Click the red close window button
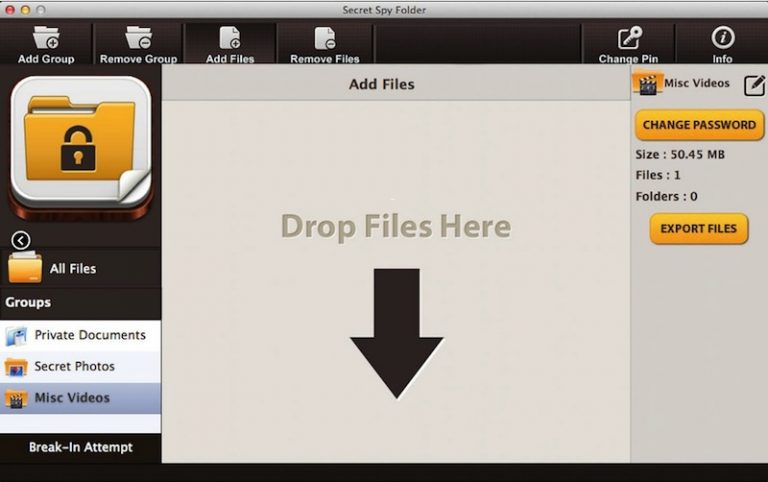Image resolution: width=768 pixels, height=482 pixels. [11, 10]
